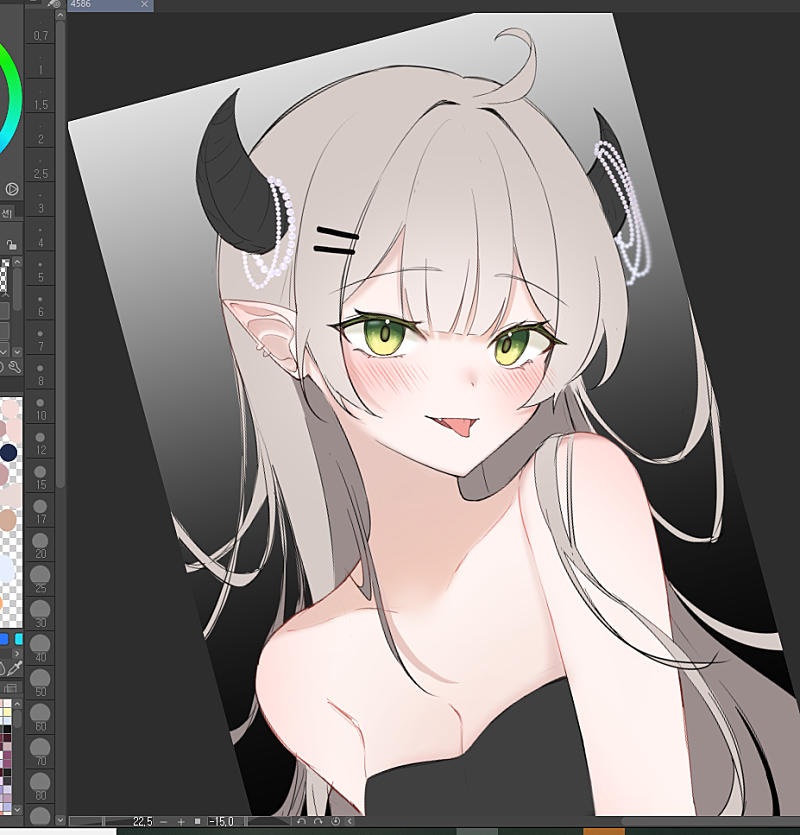Close the 4586 canvas tab

[144, 4]
